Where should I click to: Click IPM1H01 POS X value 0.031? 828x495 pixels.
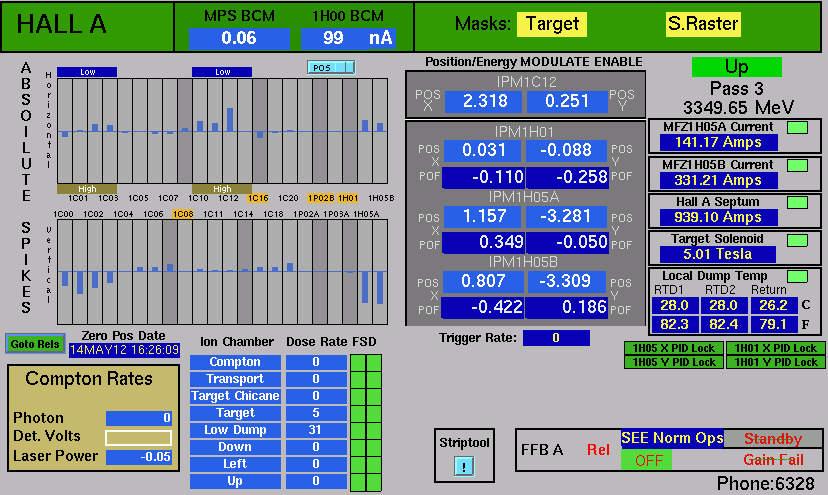pyautogui.click(x=483, y=151)
